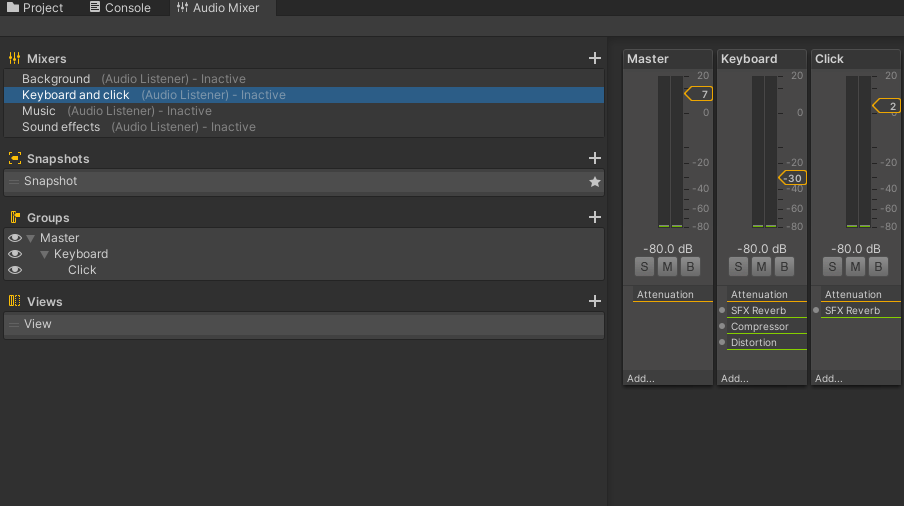Image resolution: width=904 pixels, height=506 pixels.
Task: Select Keyboard in Groups tree
Action: point(81,254)
